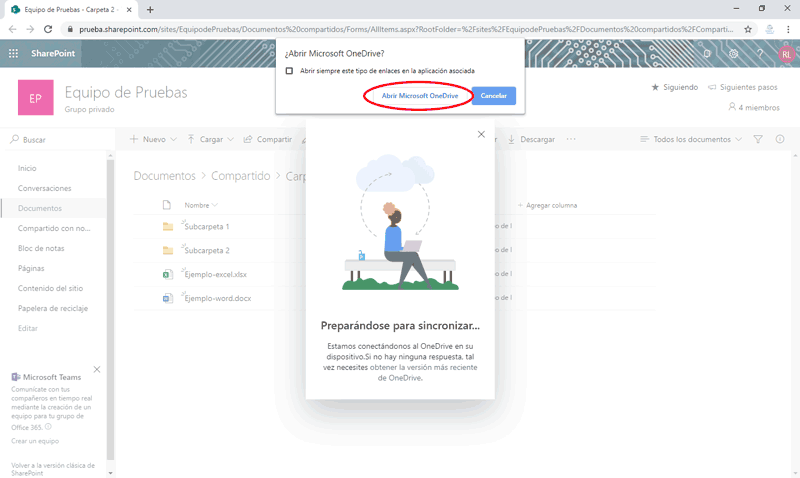Open the details info pane icon

[x=780, y=139]
